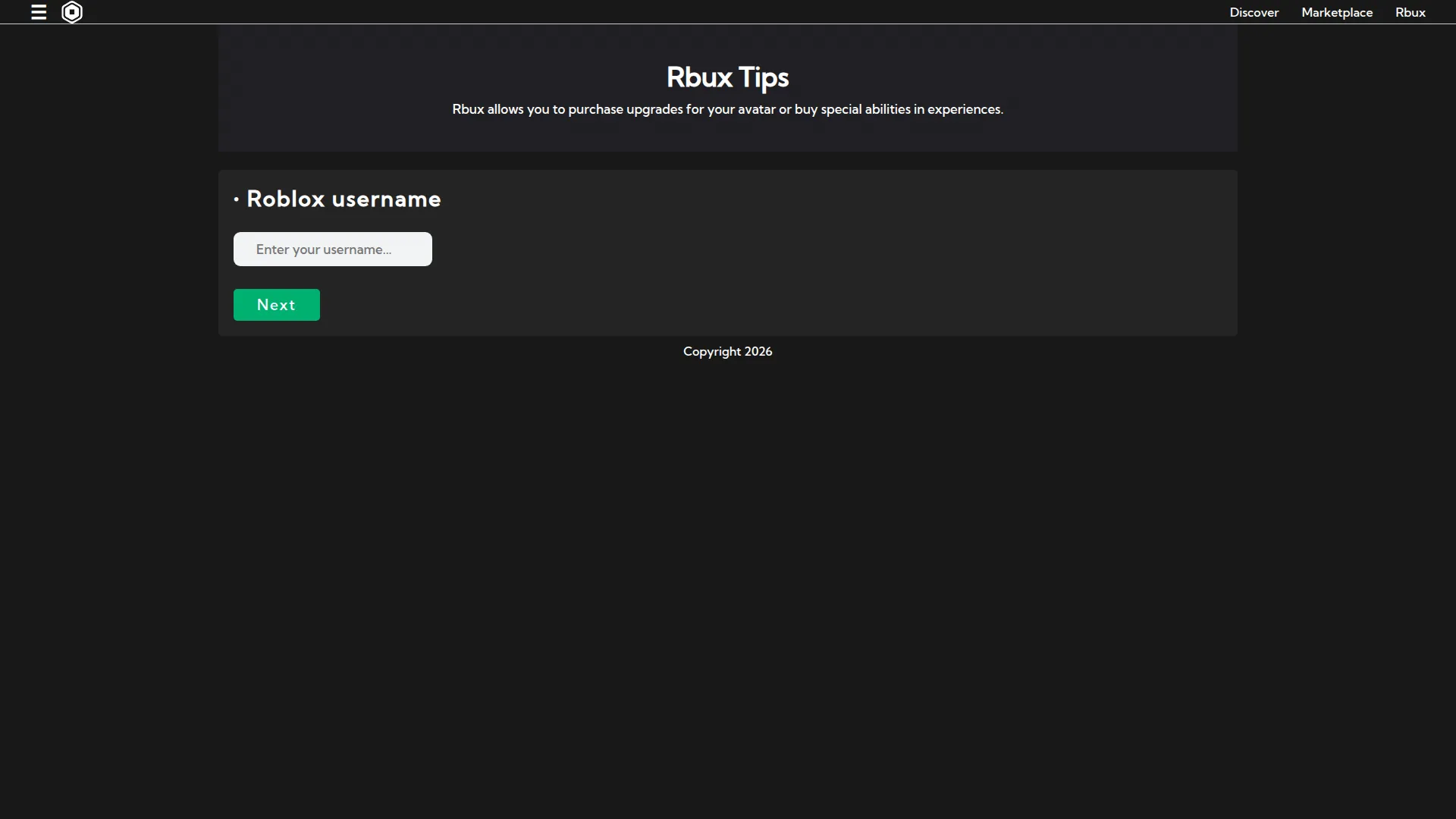Click the word Tips in the title
The width and height of the screenshot is (1456, 819).
[x=764, y=77]
